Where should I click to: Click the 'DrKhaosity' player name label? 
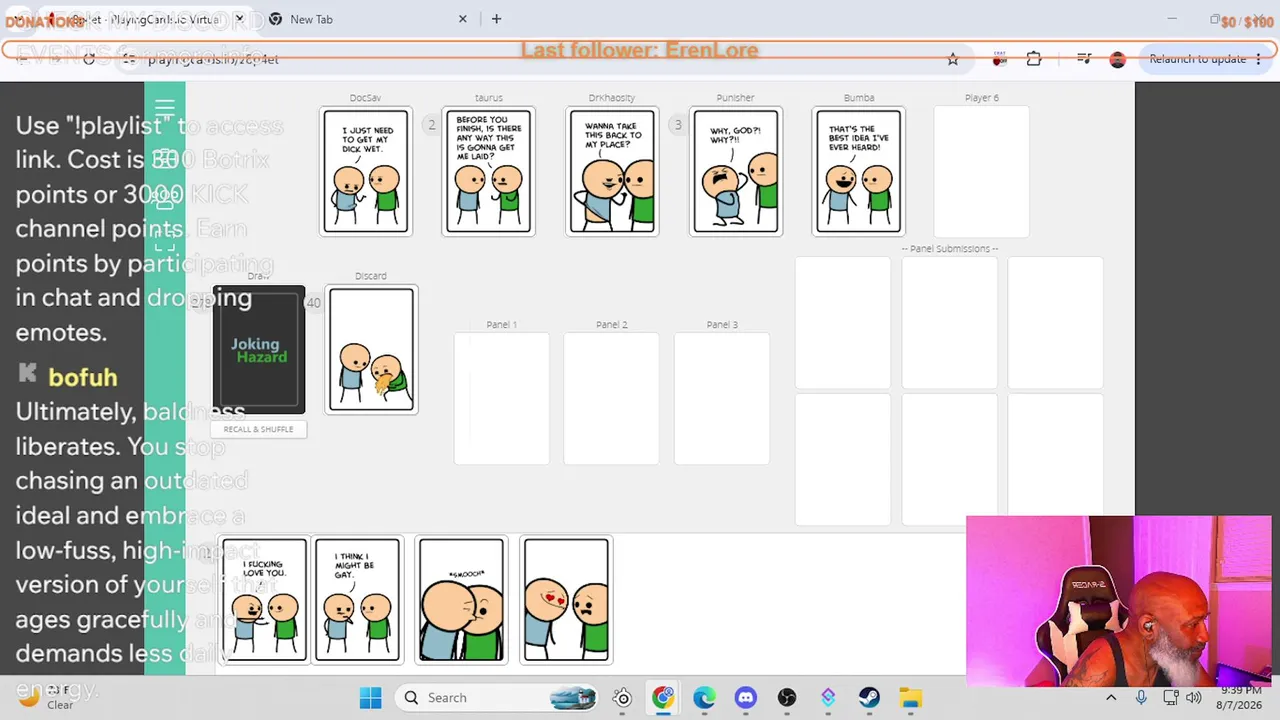click(612, 98)
